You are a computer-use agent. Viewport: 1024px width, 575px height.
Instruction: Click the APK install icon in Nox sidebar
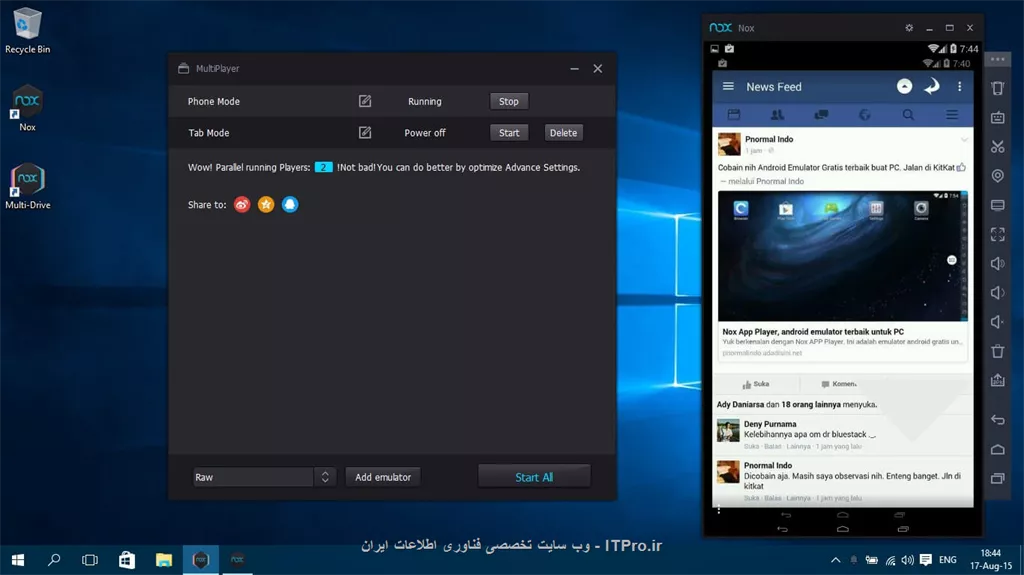997,380
